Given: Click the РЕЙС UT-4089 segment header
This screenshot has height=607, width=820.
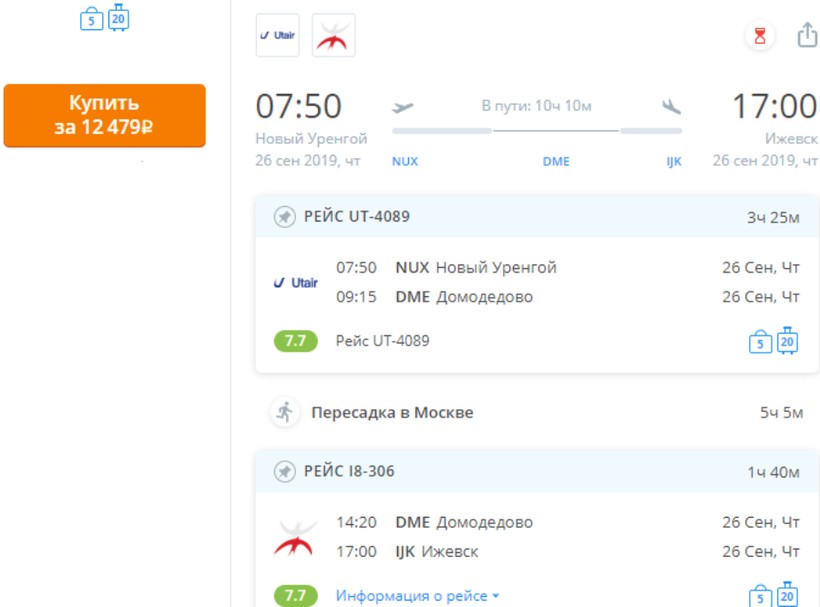Looking at the screenshot, I should tap(356, 216).
